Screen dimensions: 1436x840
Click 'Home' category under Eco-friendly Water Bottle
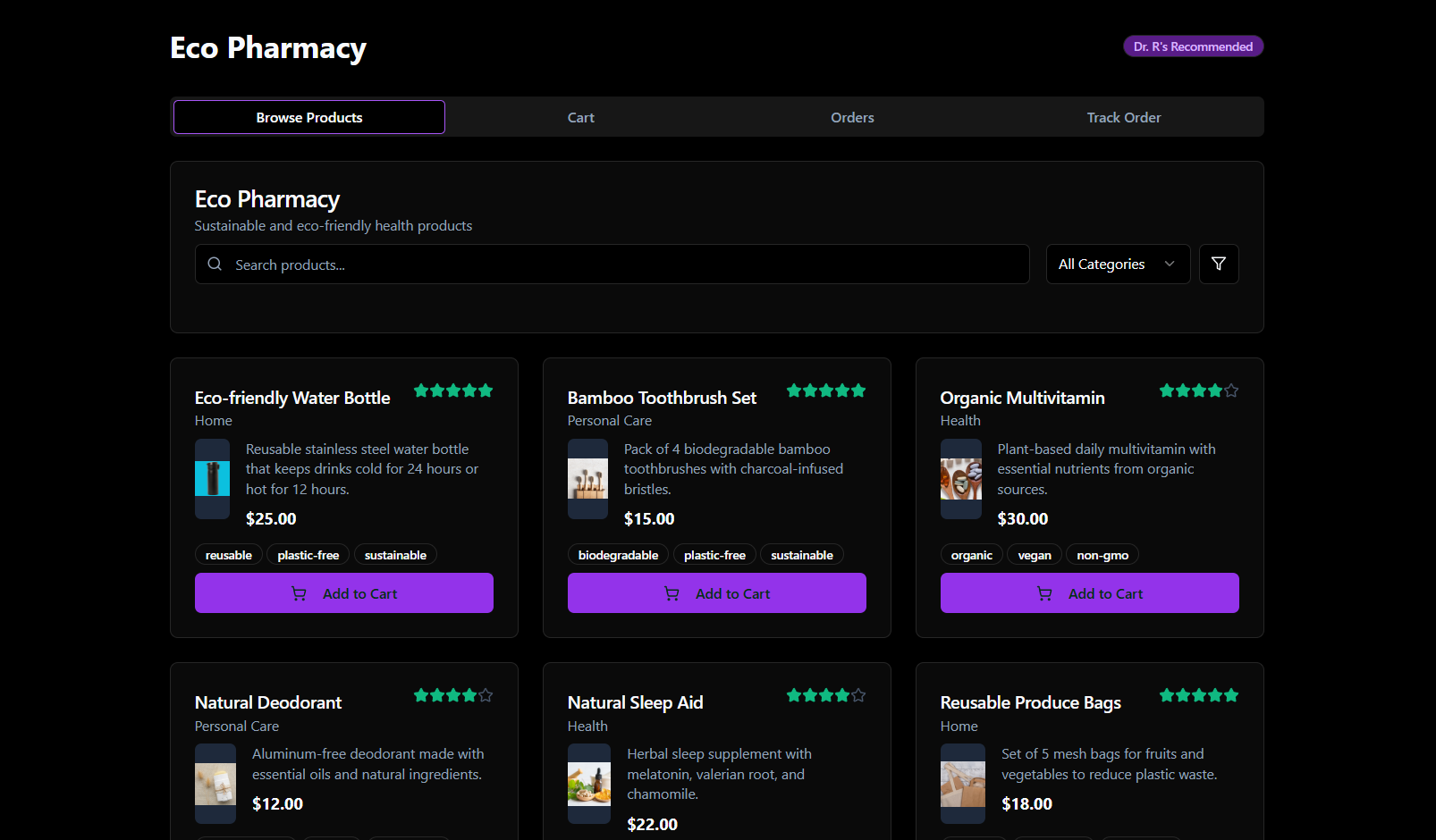click(214, 420)
